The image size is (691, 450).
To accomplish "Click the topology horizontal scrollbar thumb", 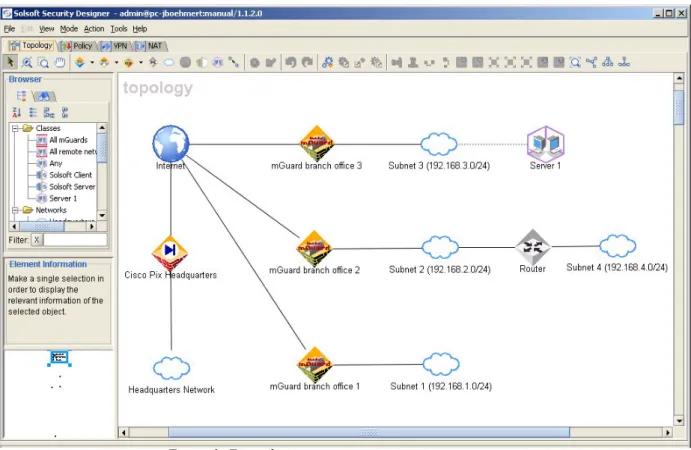I will (x=369, y=432).
